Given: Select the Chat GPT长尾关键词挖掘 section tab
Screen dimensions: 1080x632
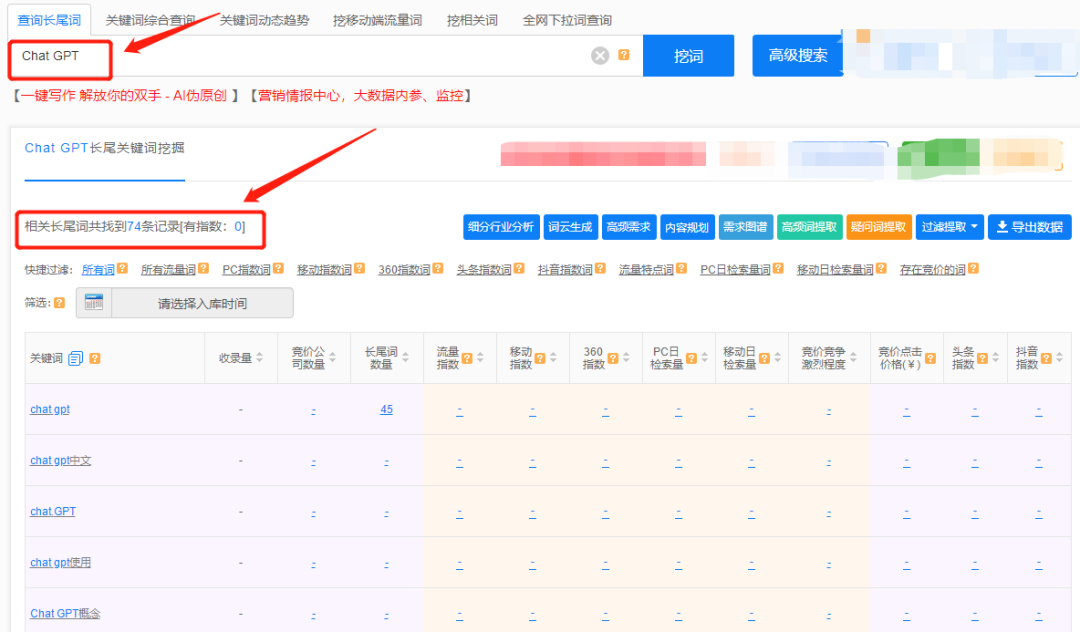Looking at the screenshot, I should pyautogui.click(x=105, y=148).
